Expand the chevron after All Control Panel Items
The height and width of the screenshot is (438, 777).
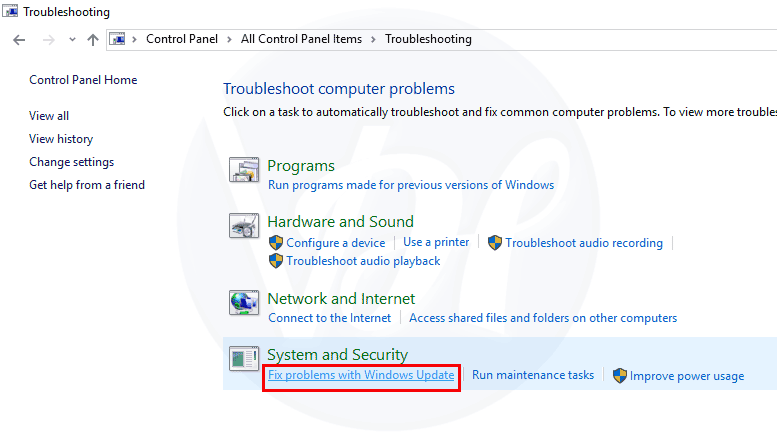374,40
